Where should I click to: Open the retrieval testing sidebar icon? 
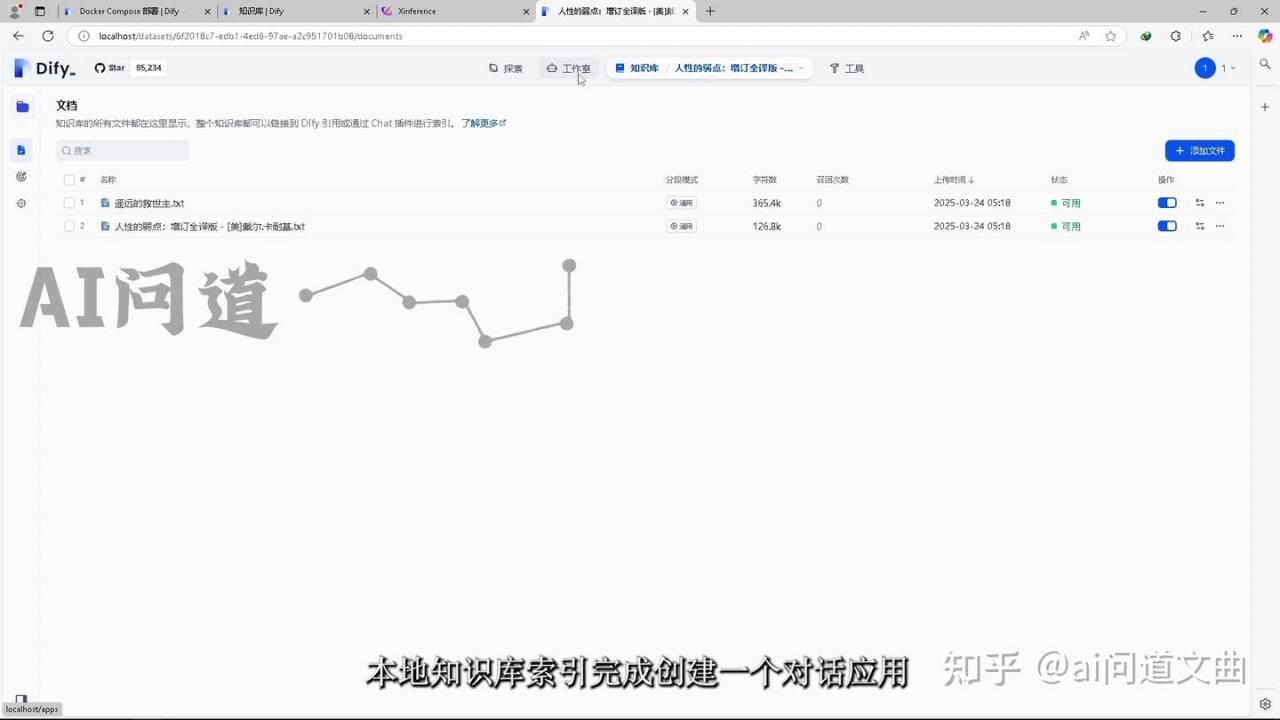[21, 177]
